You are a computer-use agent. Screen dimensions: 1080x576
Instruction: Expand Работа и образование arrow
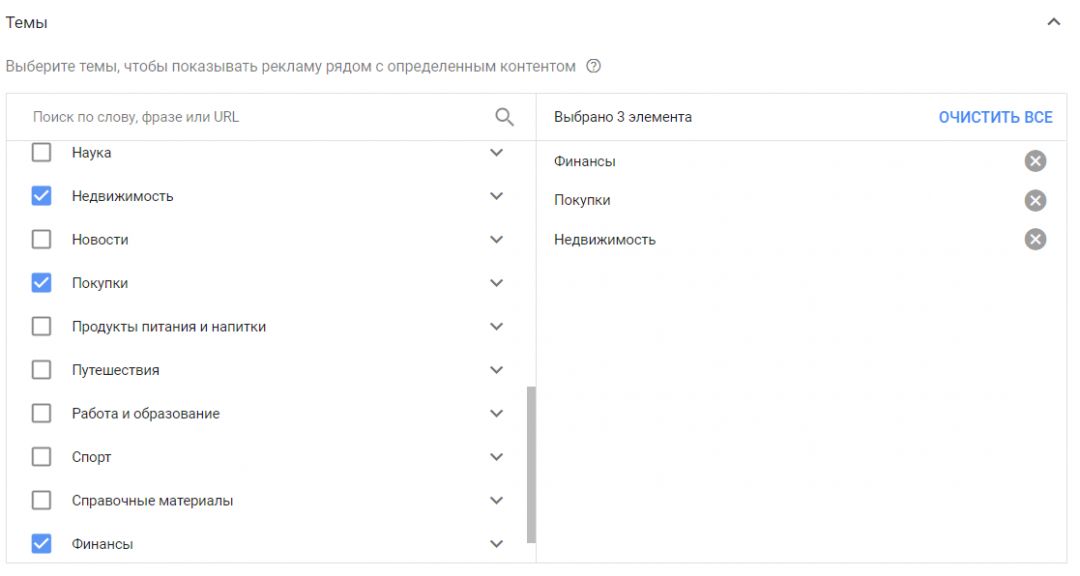pyautogui.click(x=496, y=413)
